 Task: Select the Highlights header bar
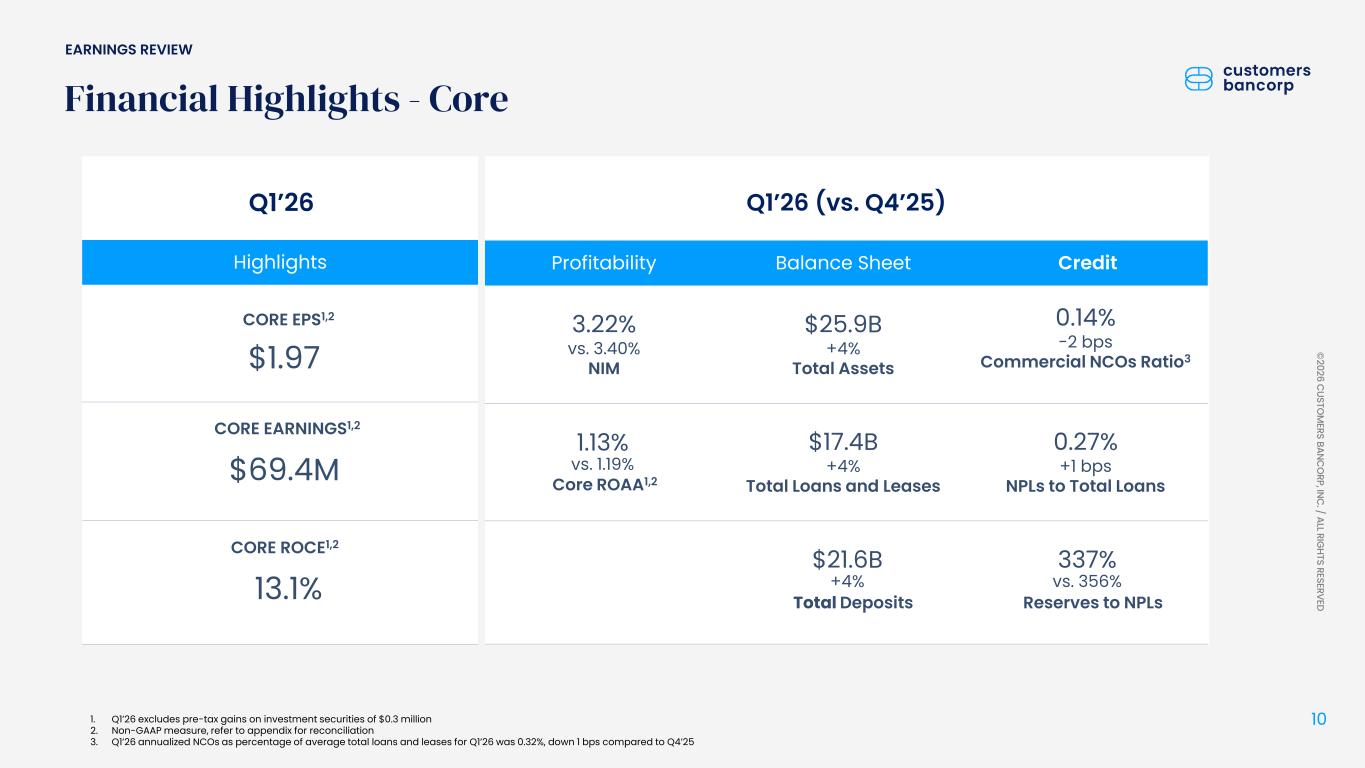click(x=280, y=263)
